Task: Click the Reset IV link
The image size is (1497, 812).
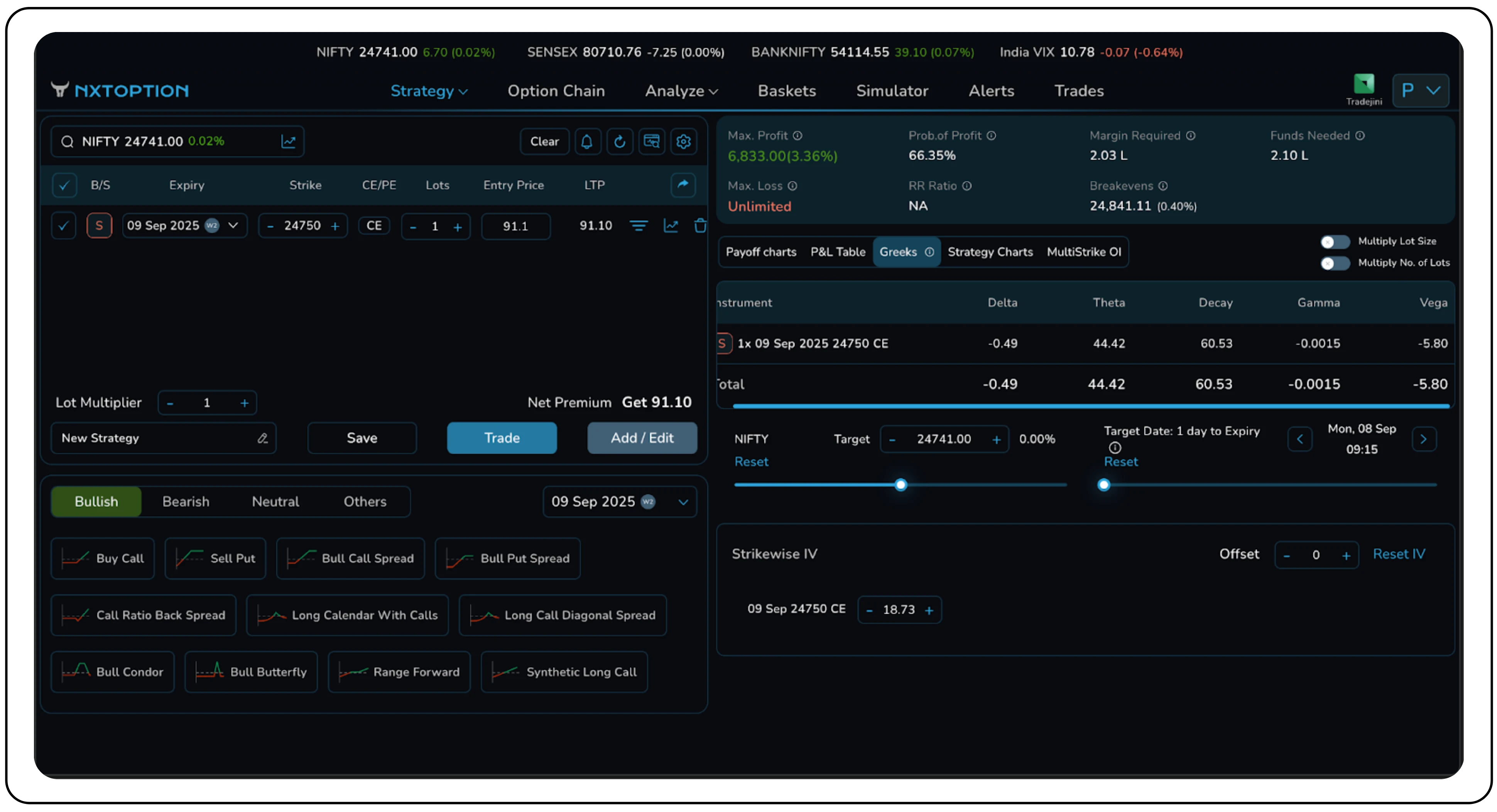Action: pyautogui.click(x=1398, y=554)
